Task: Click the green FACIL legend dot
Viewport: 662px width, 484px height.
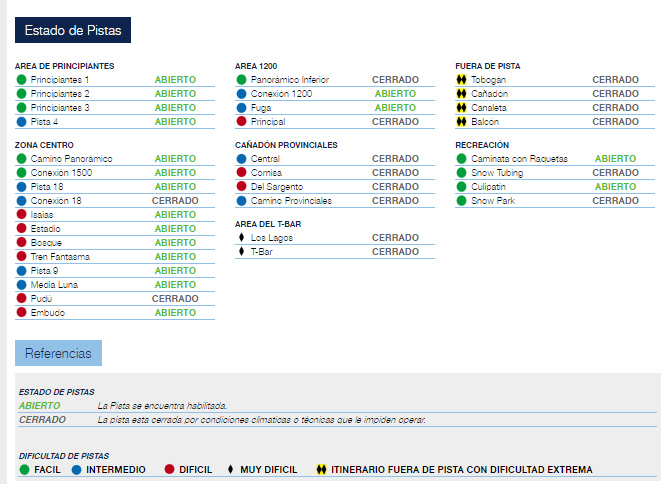Action: tap(24, 469)
